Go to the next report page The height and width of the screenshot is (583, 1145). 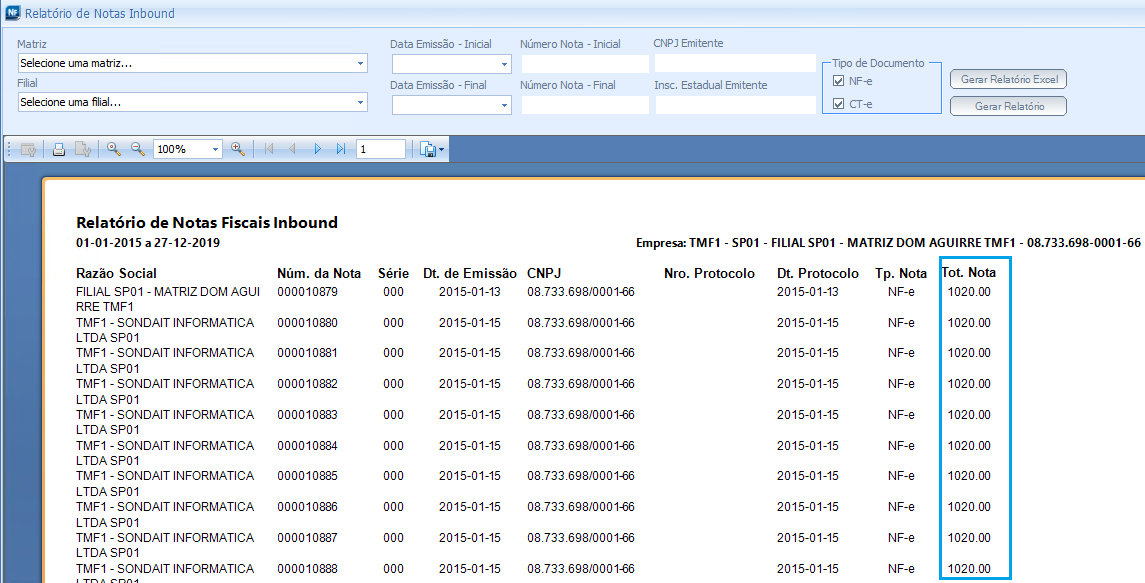point(318,149)
